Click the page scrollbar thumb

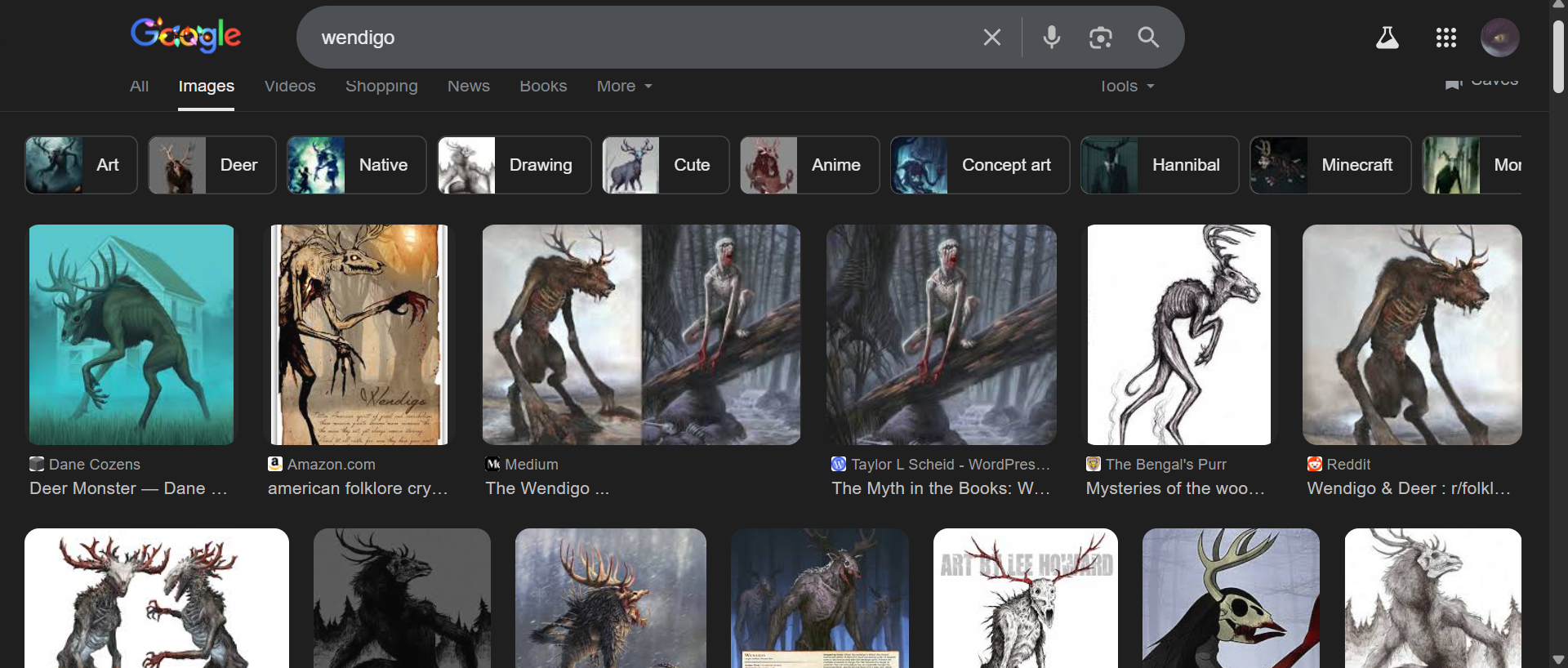click(1558, 56)
